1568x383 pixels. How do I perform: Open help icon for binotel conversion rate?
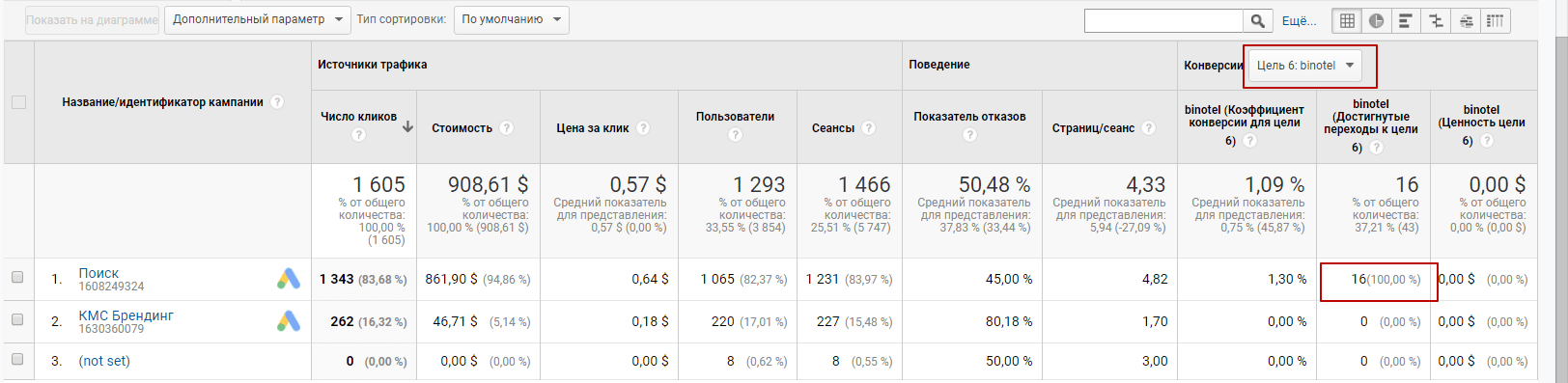[1249, 141]
